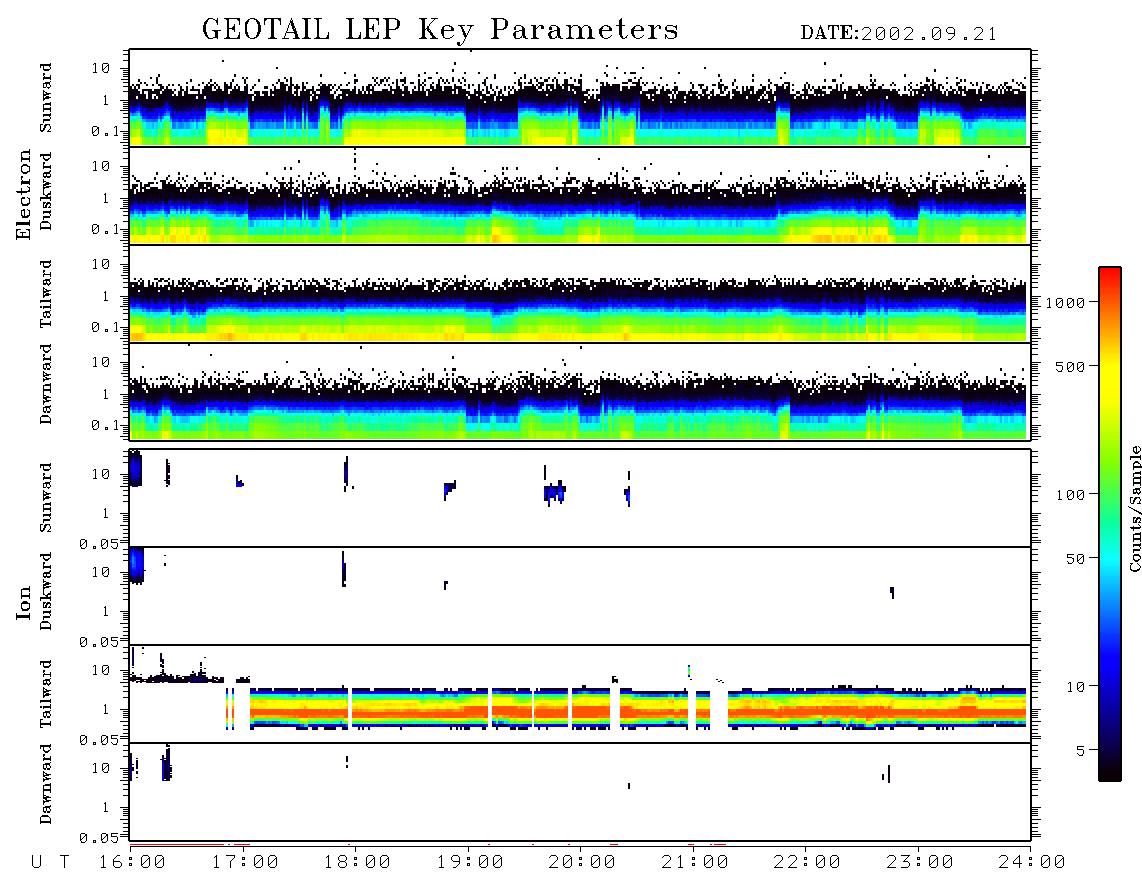The height and width of the screenshot is (880, 1142).
Task: Click the Tailward label of Electron group
Action: tap(46, 294)
